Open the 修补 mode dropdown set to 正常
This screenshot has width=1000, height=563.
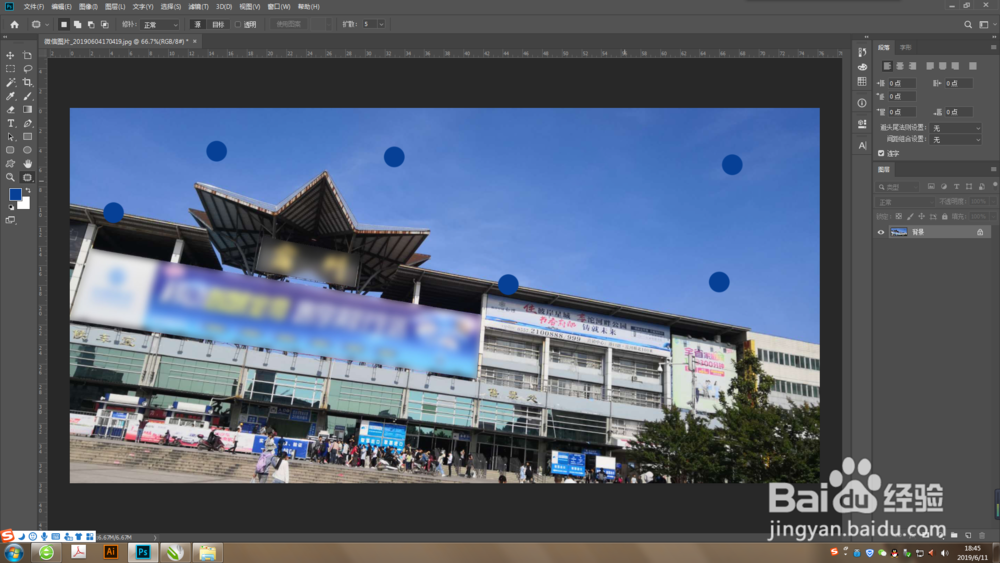pyautogui.click(x=160, y=25)
